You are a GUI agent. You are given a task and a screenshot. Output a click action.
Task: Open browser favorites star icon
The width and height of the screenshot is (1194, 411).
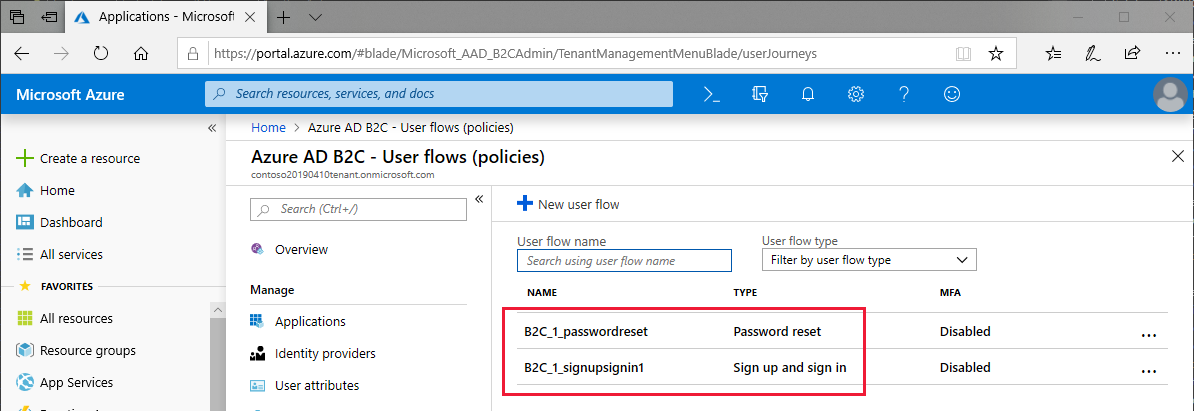pos(996,53)
